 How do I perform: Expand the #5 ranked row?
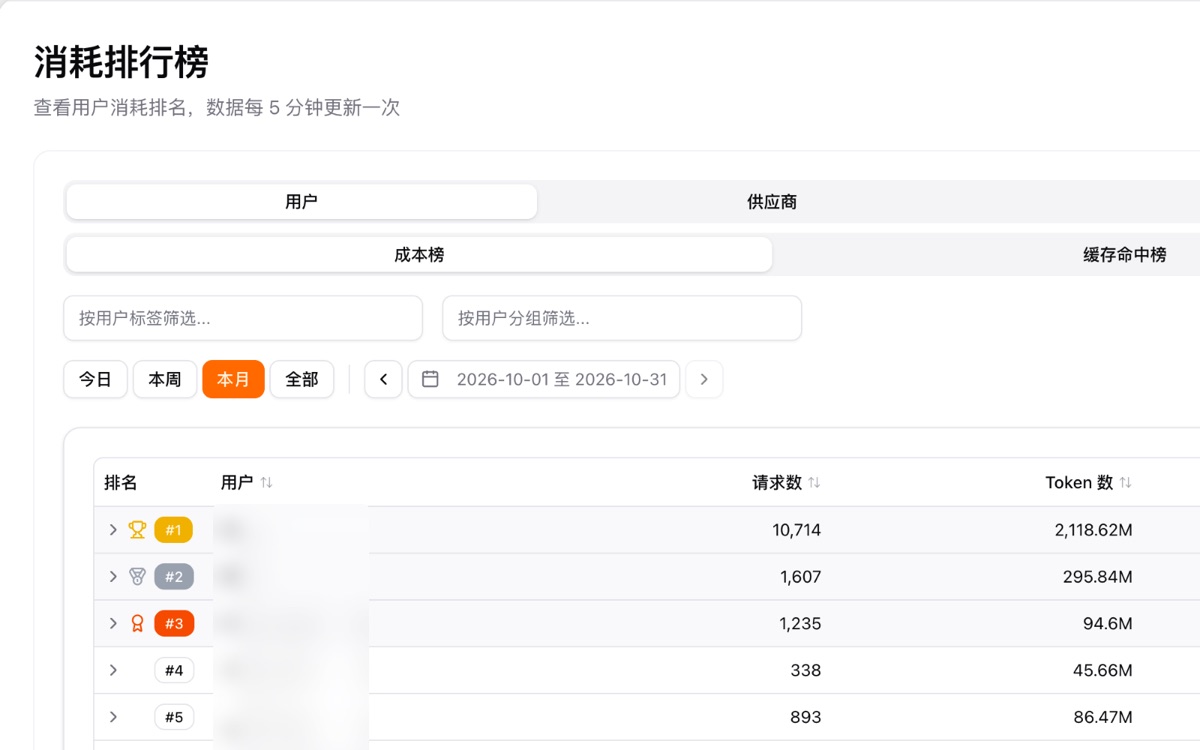pos(113,717)
